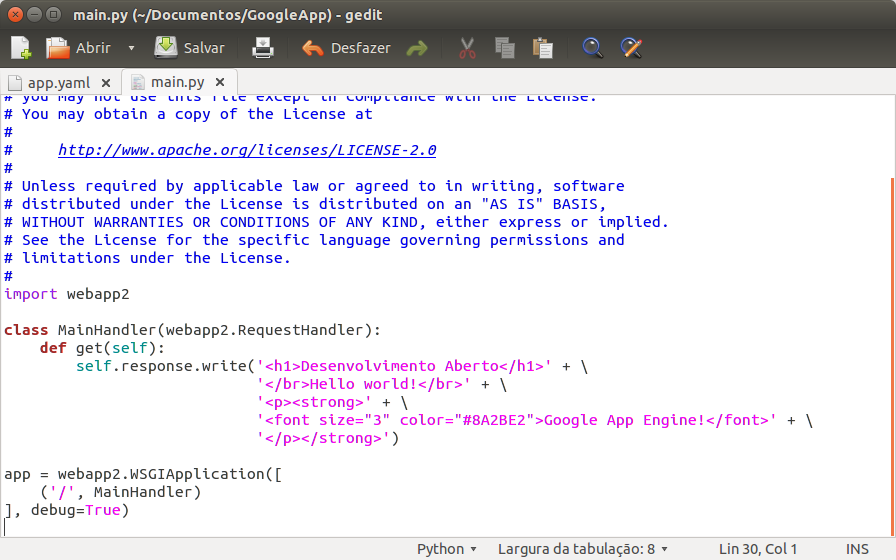
Task: Select the main.py tab
Action: [177, 82]
